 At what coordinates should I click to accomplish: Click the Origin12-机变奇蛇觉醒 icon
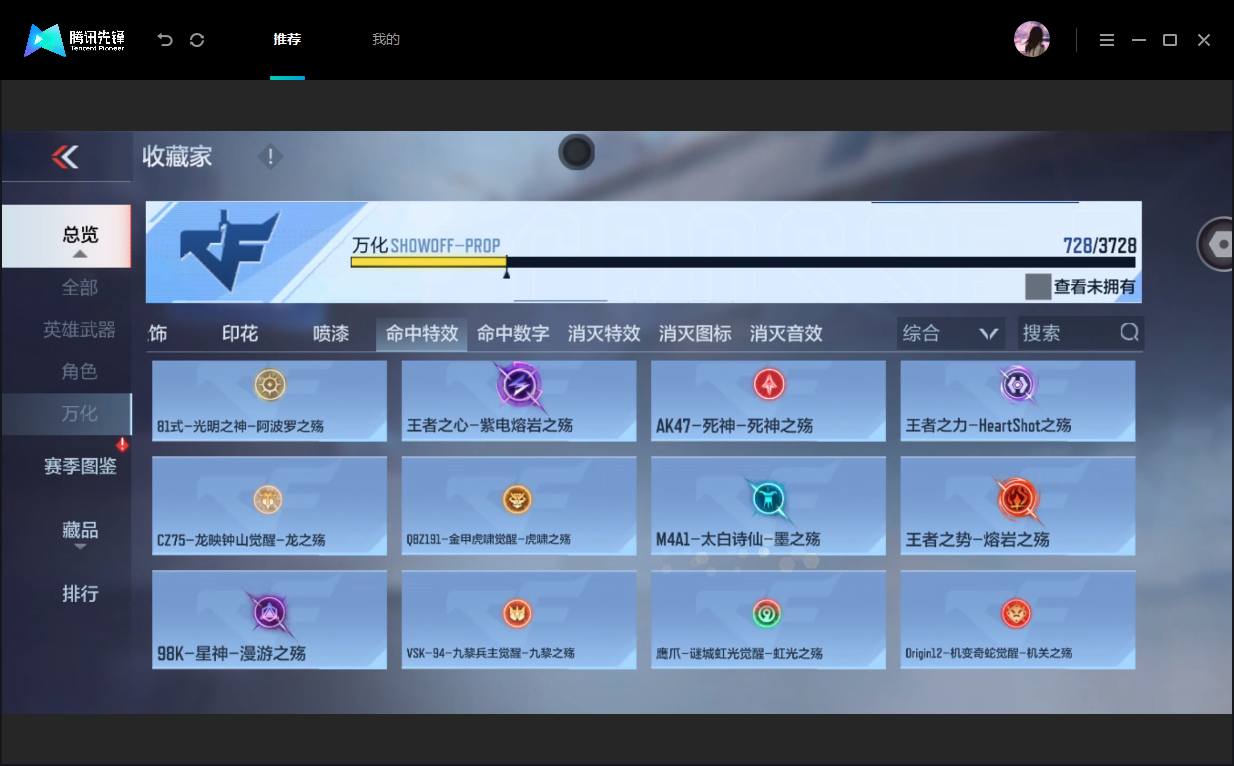click(1016, 612)
